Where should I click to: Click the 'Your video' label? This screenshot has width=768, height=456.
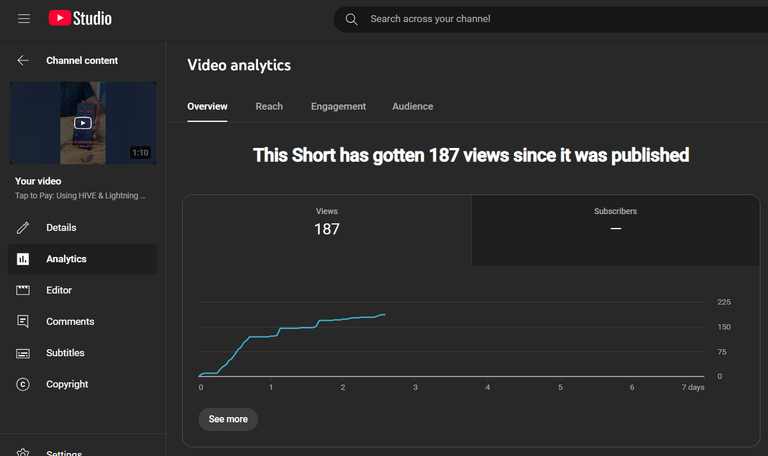pyautogui.click(x=38, y=181)
